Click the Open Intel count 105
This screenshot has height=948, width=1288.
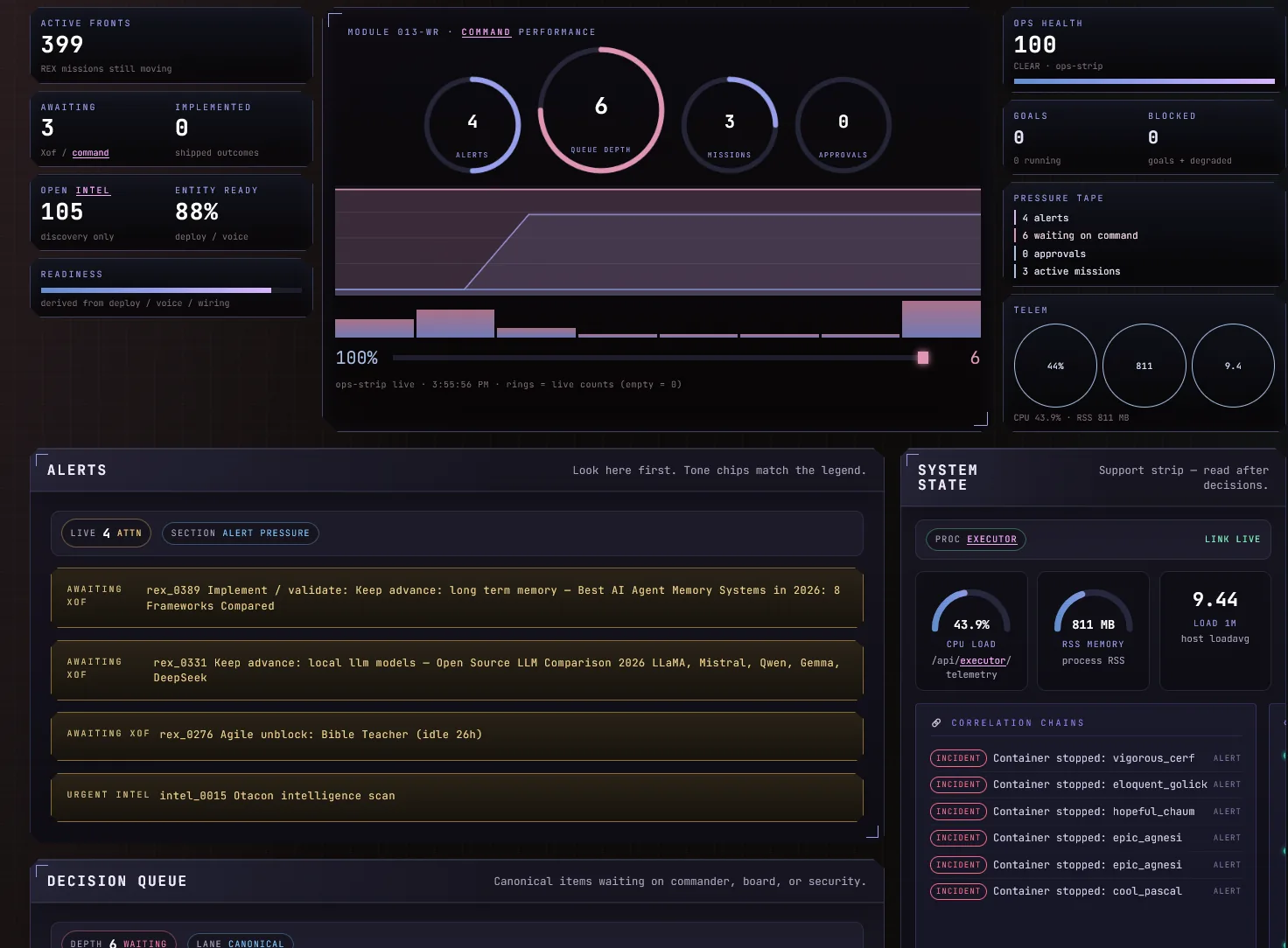click(62, 212)
